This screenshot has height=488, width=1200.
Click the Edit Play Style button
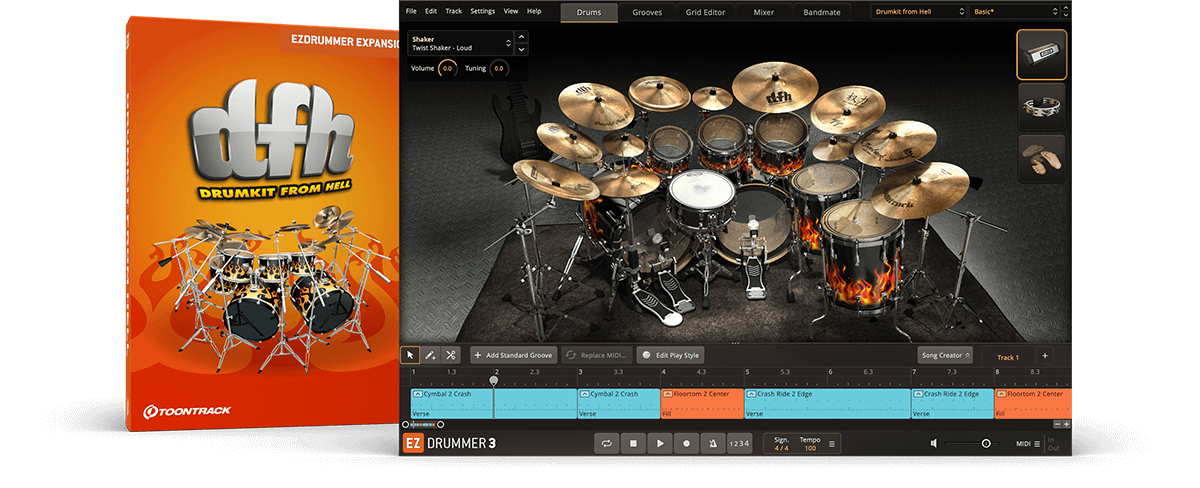tap(670, 355)
